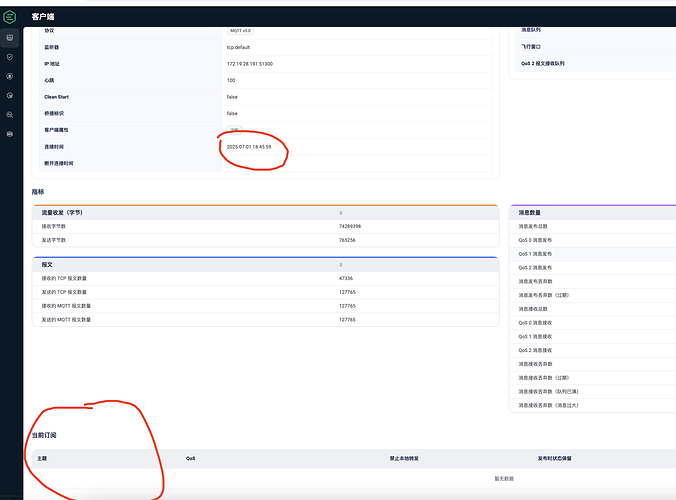Click the QoS 2 消息发布 row
This screenshot has height=500, width=676.
(592, 268)
